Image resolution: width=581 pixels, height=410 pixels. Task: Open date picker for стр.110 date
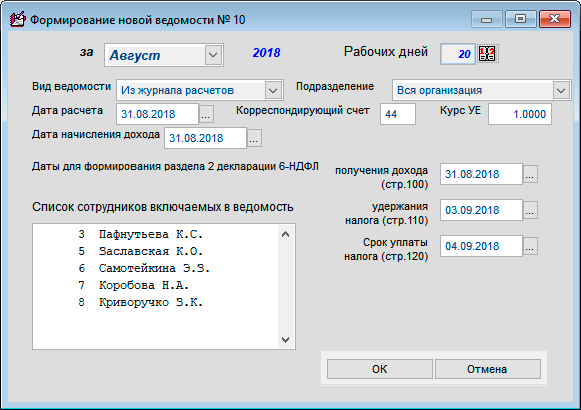(x=530, y=210)
